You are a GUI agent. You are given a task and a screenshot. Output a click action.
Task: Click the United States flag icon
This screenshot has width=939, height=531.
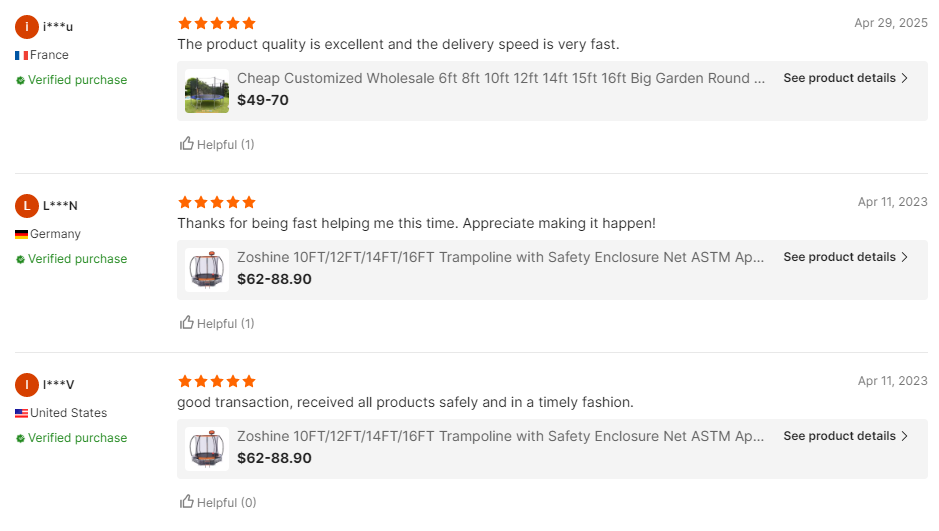[21, 413]
